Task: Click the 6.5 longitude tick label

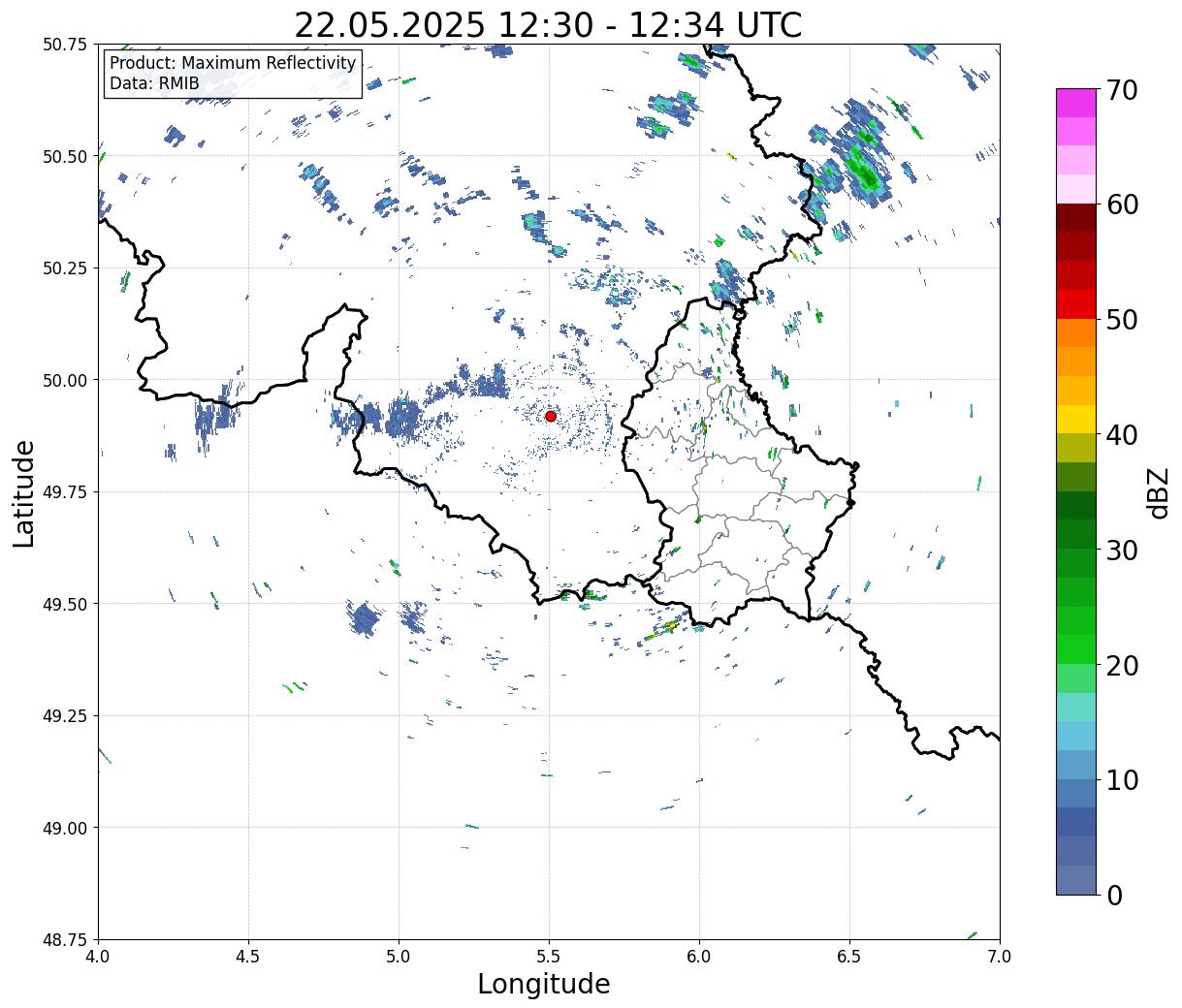Action: [849, 957]
